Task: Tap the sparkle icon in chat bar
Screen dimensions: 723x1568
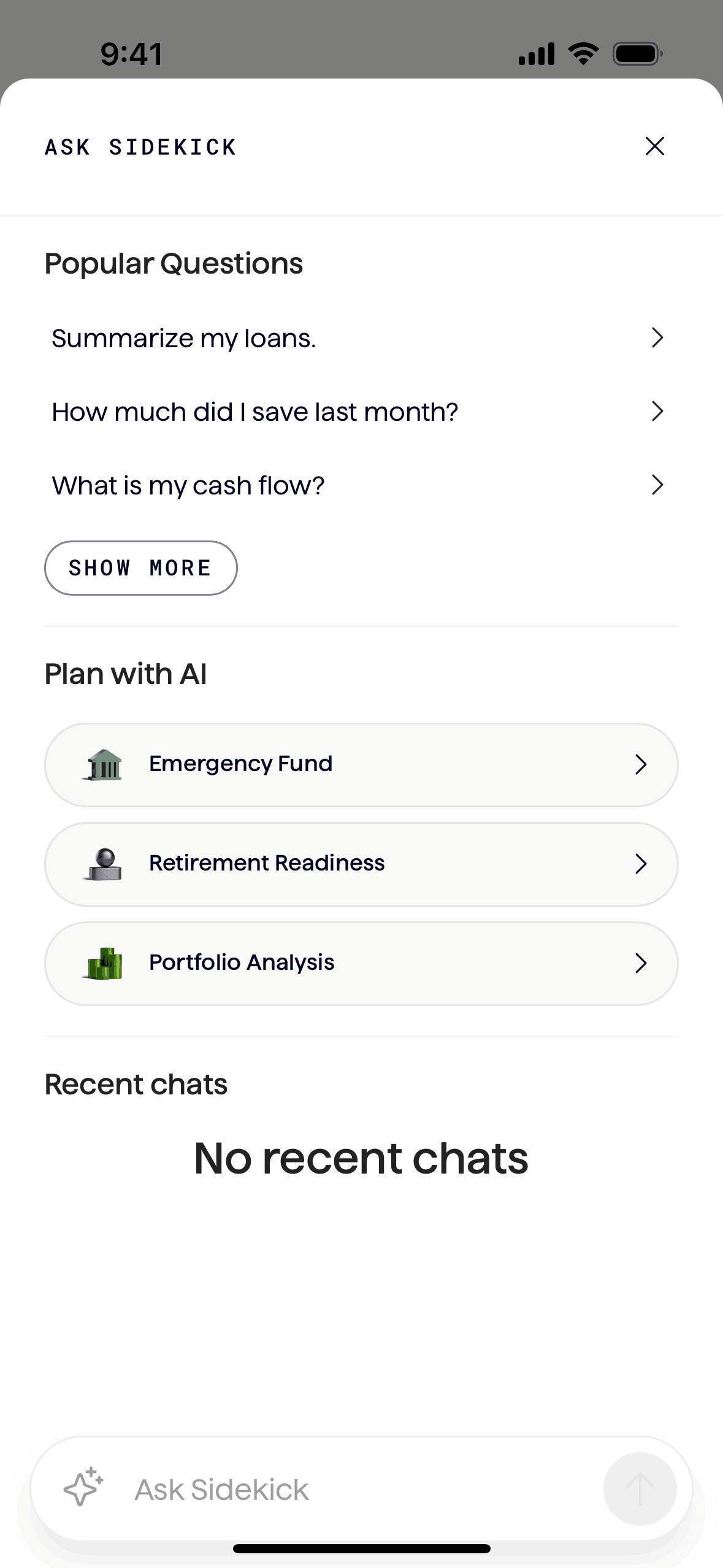Action: point(83,1487)
